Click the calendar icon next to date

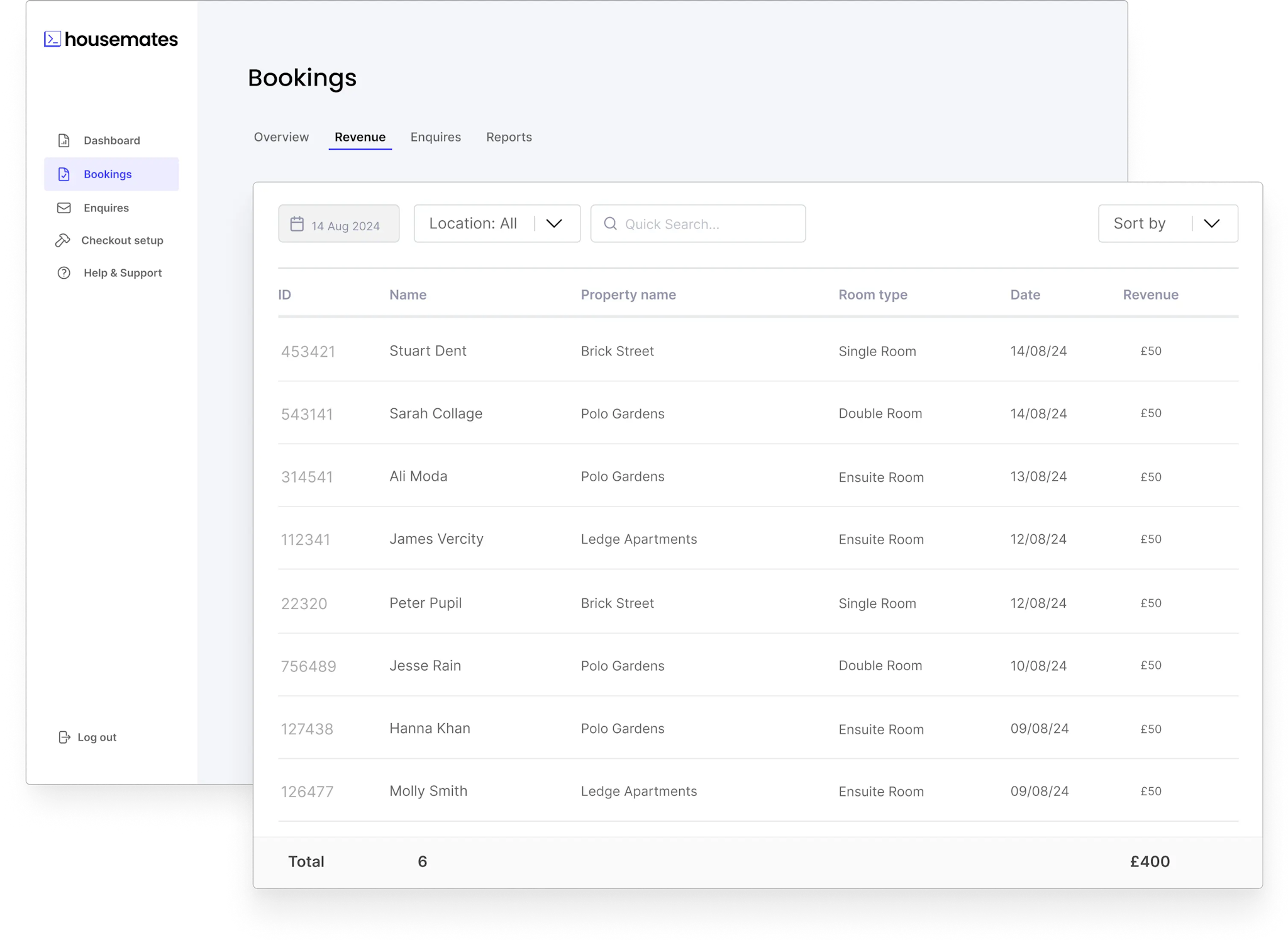point(297,224)
